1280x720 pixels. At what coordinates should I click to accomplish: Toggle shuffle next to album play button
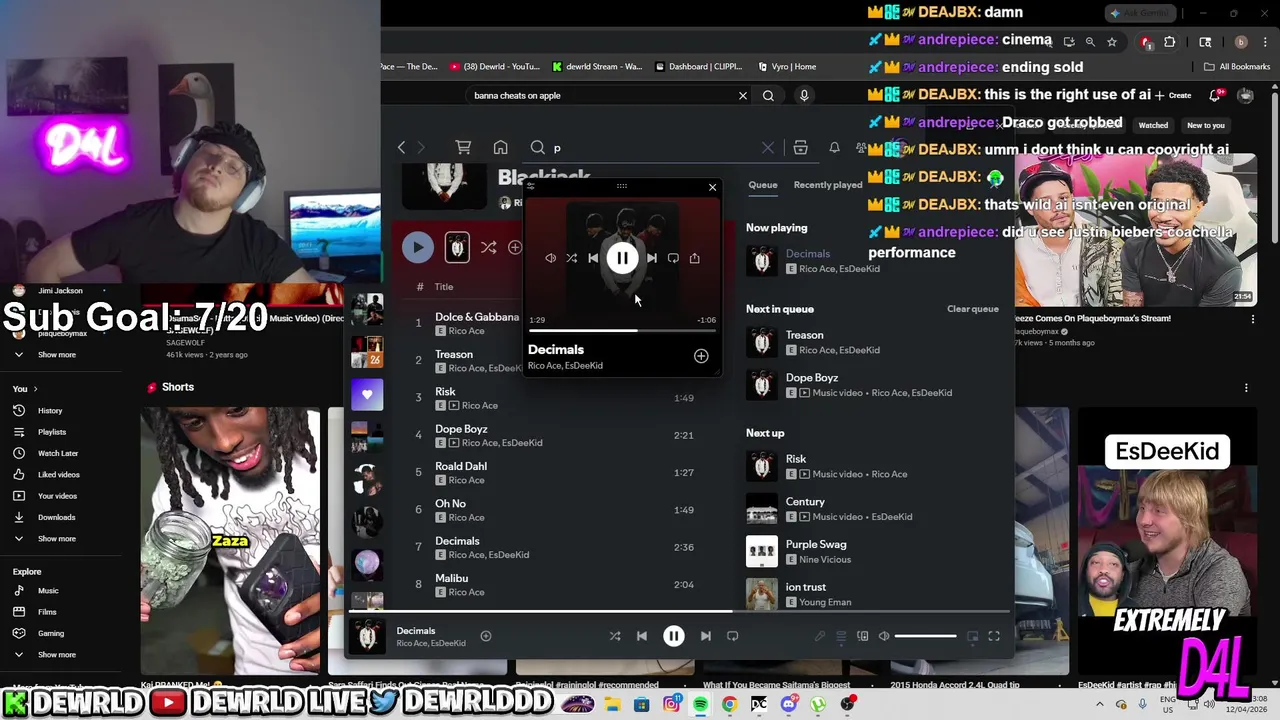488,247
